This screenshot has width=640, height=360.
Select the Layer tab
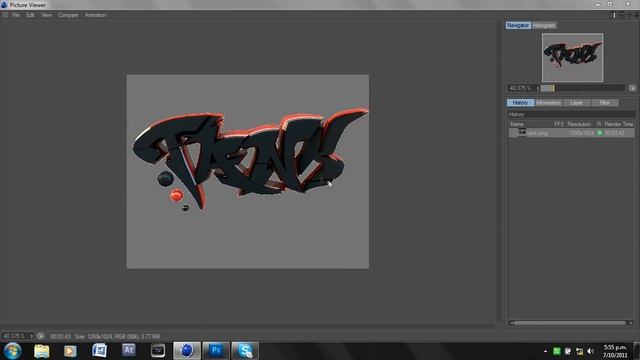tap(576, 102)
